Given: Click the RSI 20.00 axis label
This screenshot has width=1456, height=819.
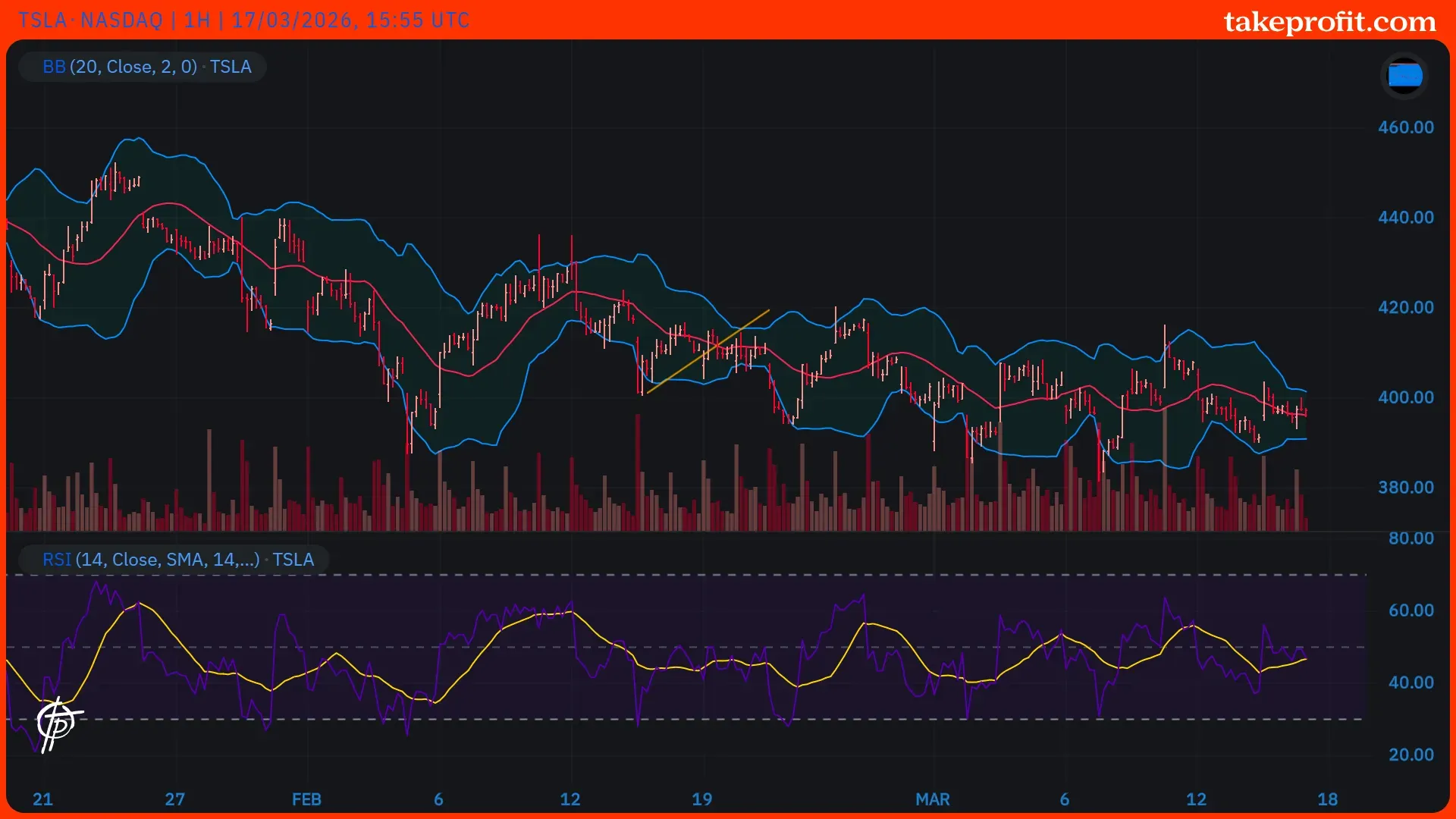Looking at the screenshot, I should 1410,755.
